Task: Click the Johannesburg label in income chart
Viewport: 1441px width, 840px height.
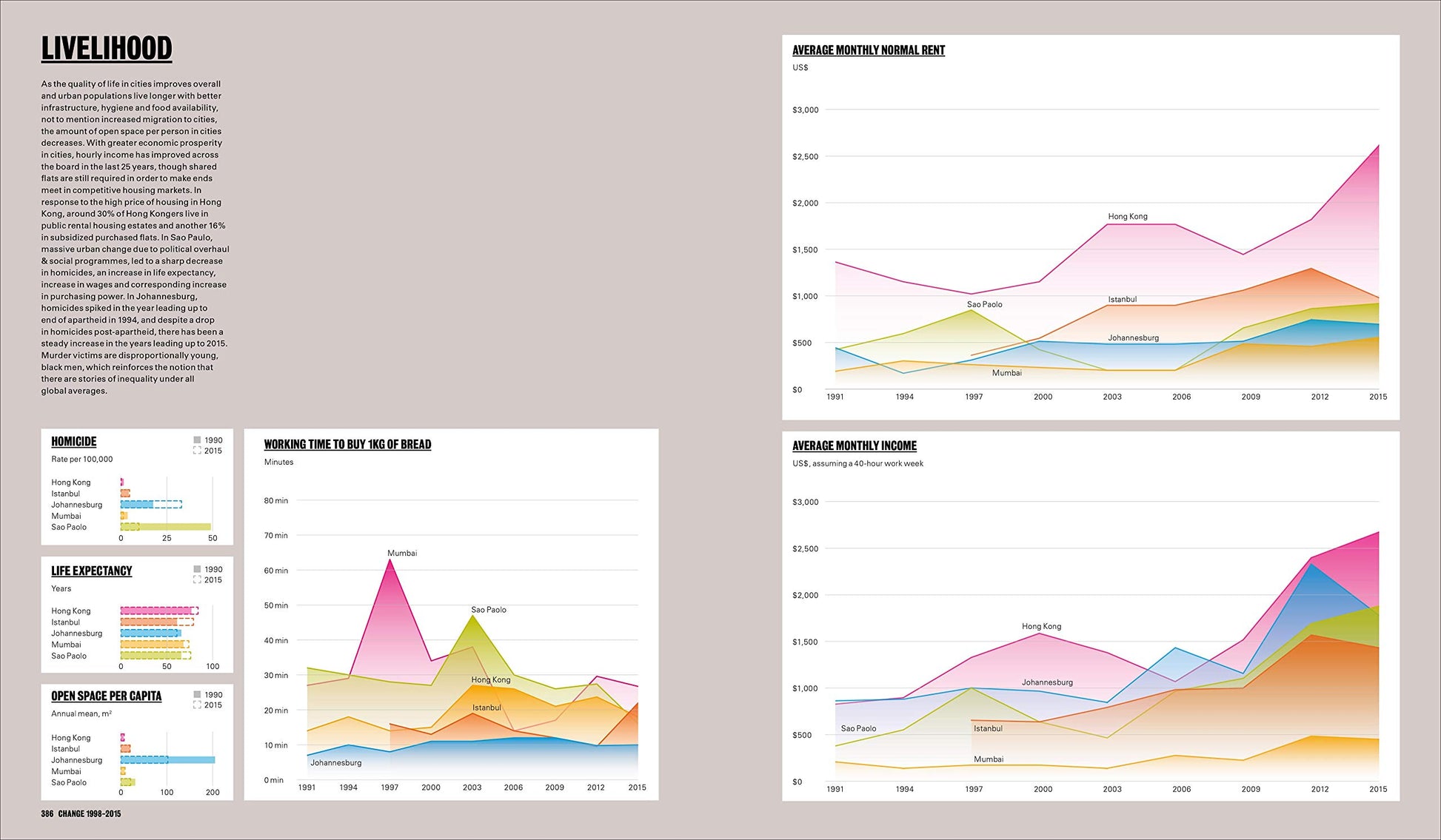Action: [x=1046, y=682]
